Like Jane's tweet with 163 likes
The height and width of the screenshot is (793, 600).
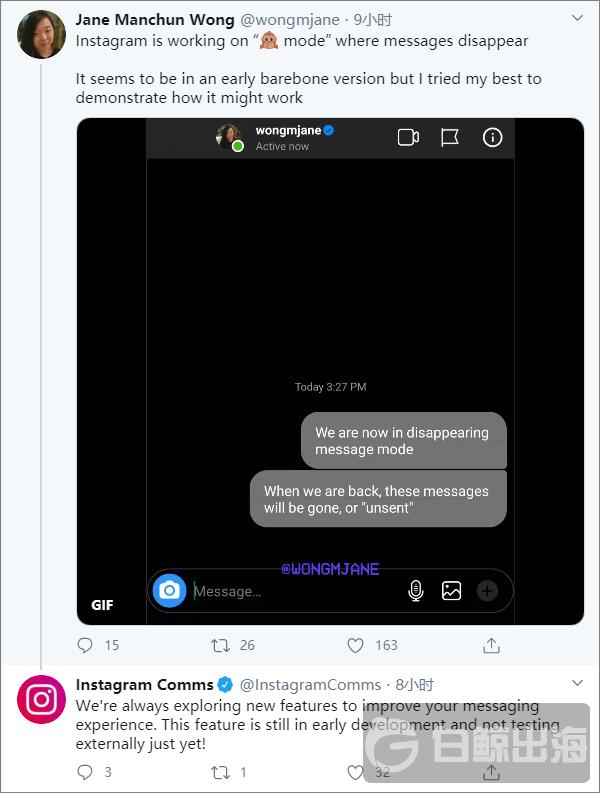[355, 645]
